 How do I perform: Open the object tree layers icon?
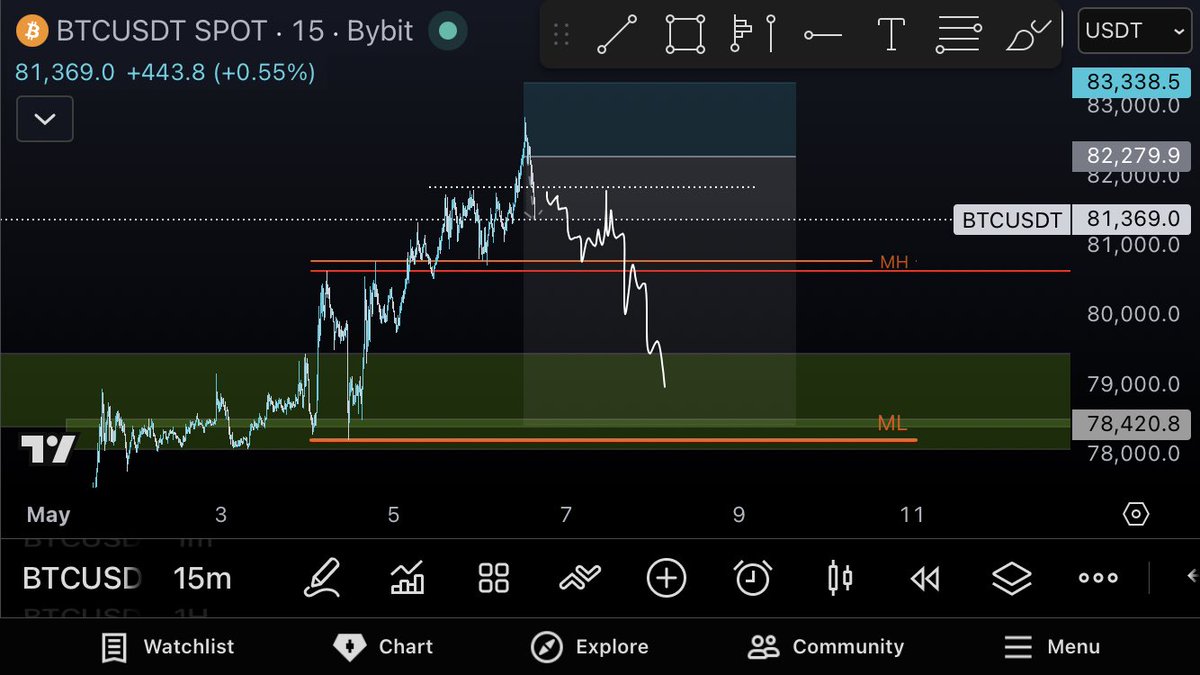point(1011,578)
